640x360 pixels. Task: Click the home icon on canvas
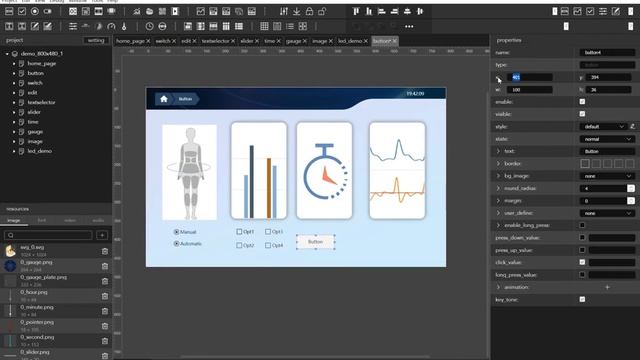pos(164,99)
